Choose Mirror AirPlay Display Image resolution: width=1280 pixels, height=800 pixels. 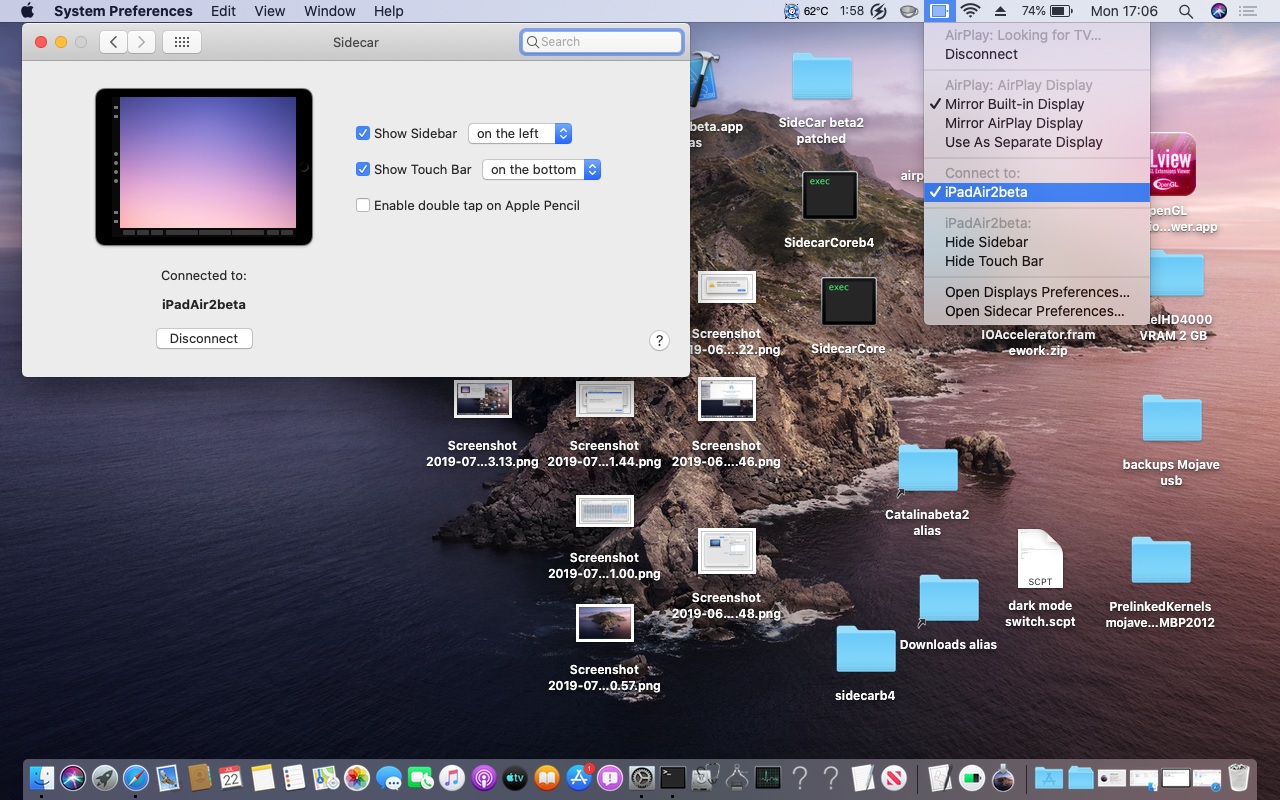(1037, 123)
